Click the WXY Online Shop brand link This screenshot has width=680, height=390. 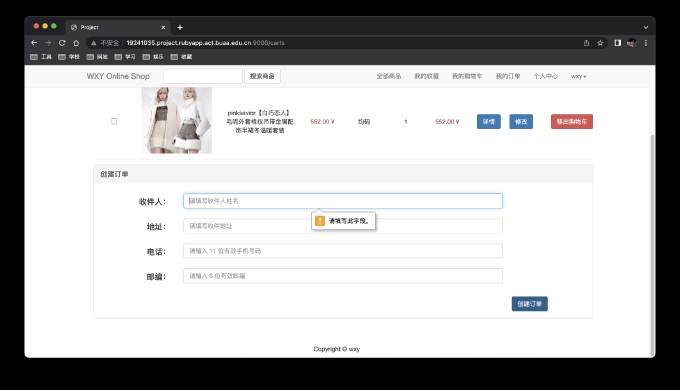(118, 76)
